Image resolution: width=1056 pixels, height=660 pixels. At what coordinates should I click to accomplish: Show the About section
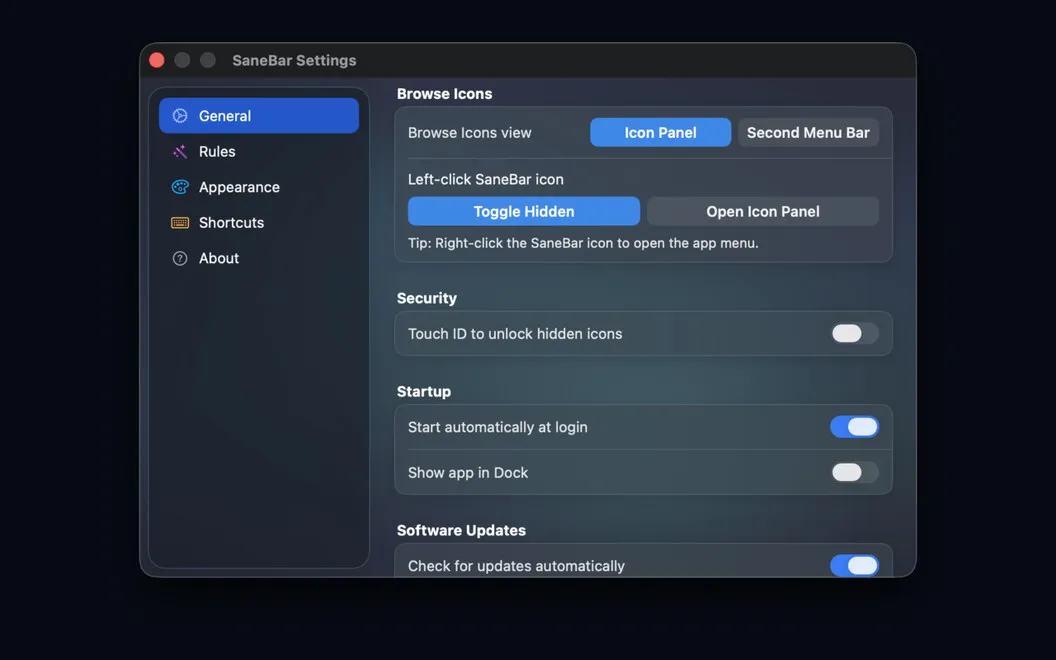coord(259,259)
